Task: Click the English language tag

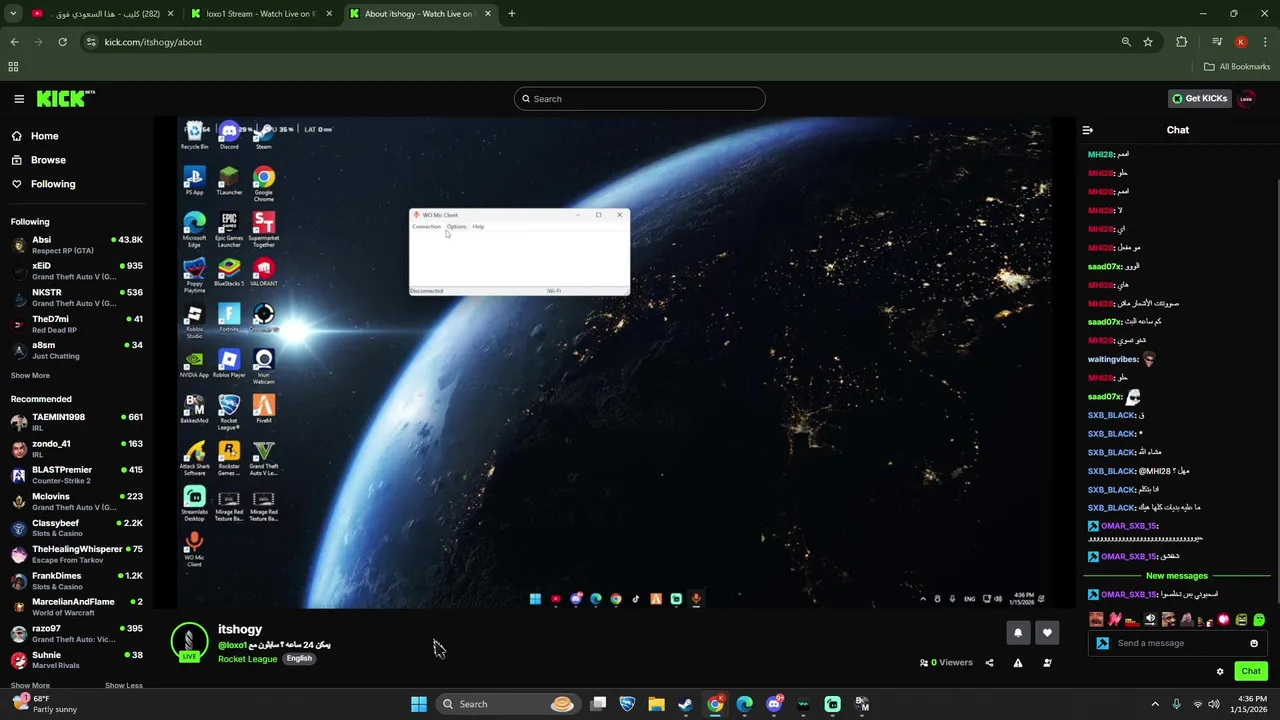Action: pos(299,659)
